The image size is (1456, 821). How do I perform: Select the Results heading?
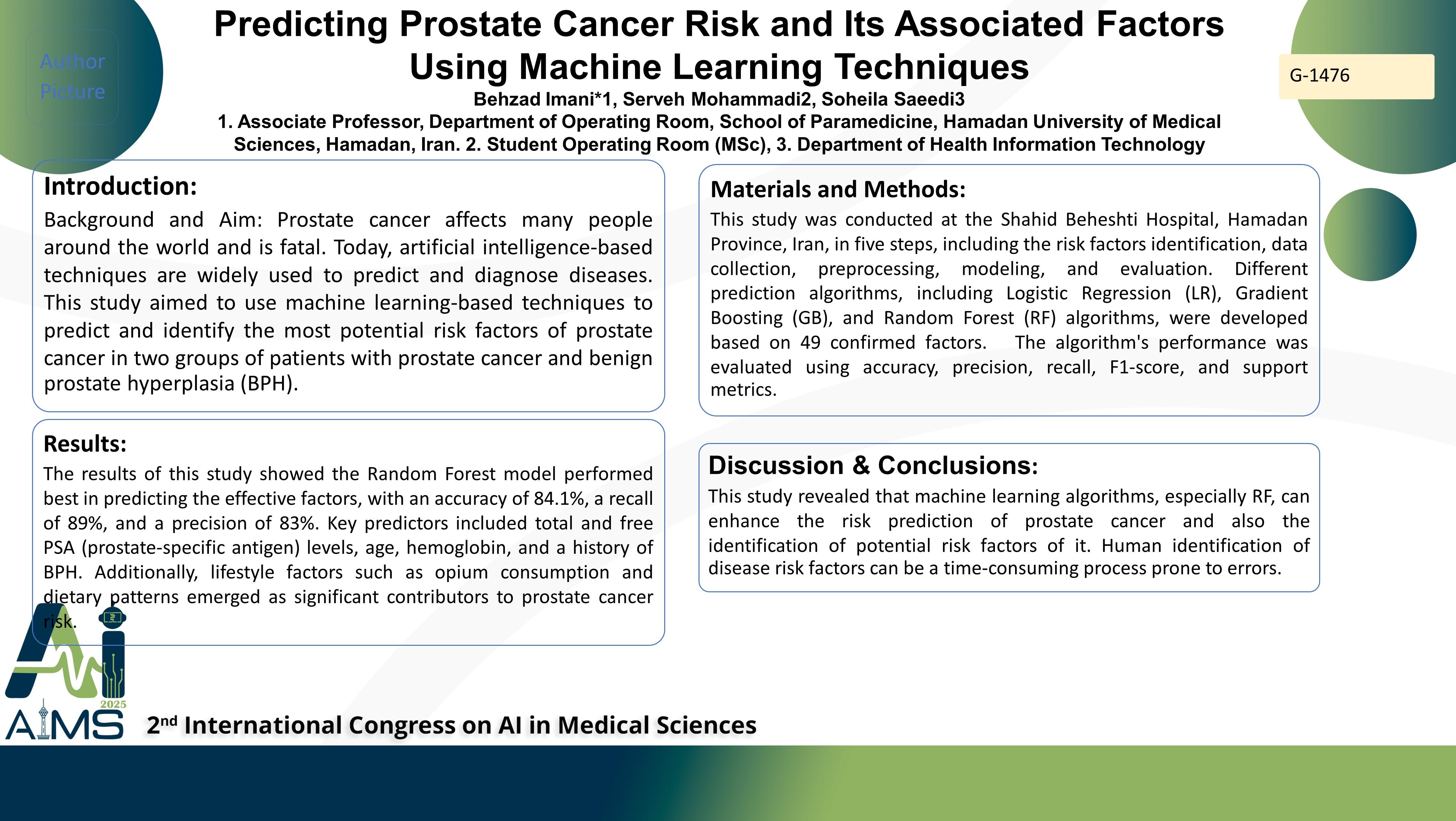[x=85, y=444]
